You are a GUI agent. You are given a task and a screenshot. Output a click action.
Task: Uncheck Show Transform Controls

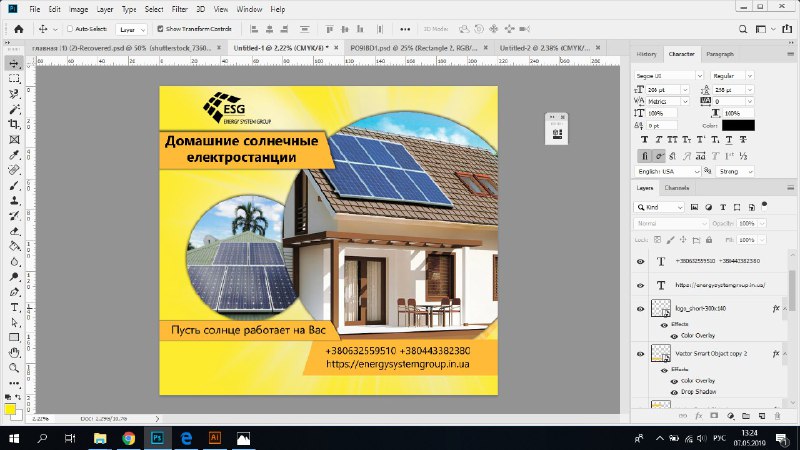click(x=160, y=29)
